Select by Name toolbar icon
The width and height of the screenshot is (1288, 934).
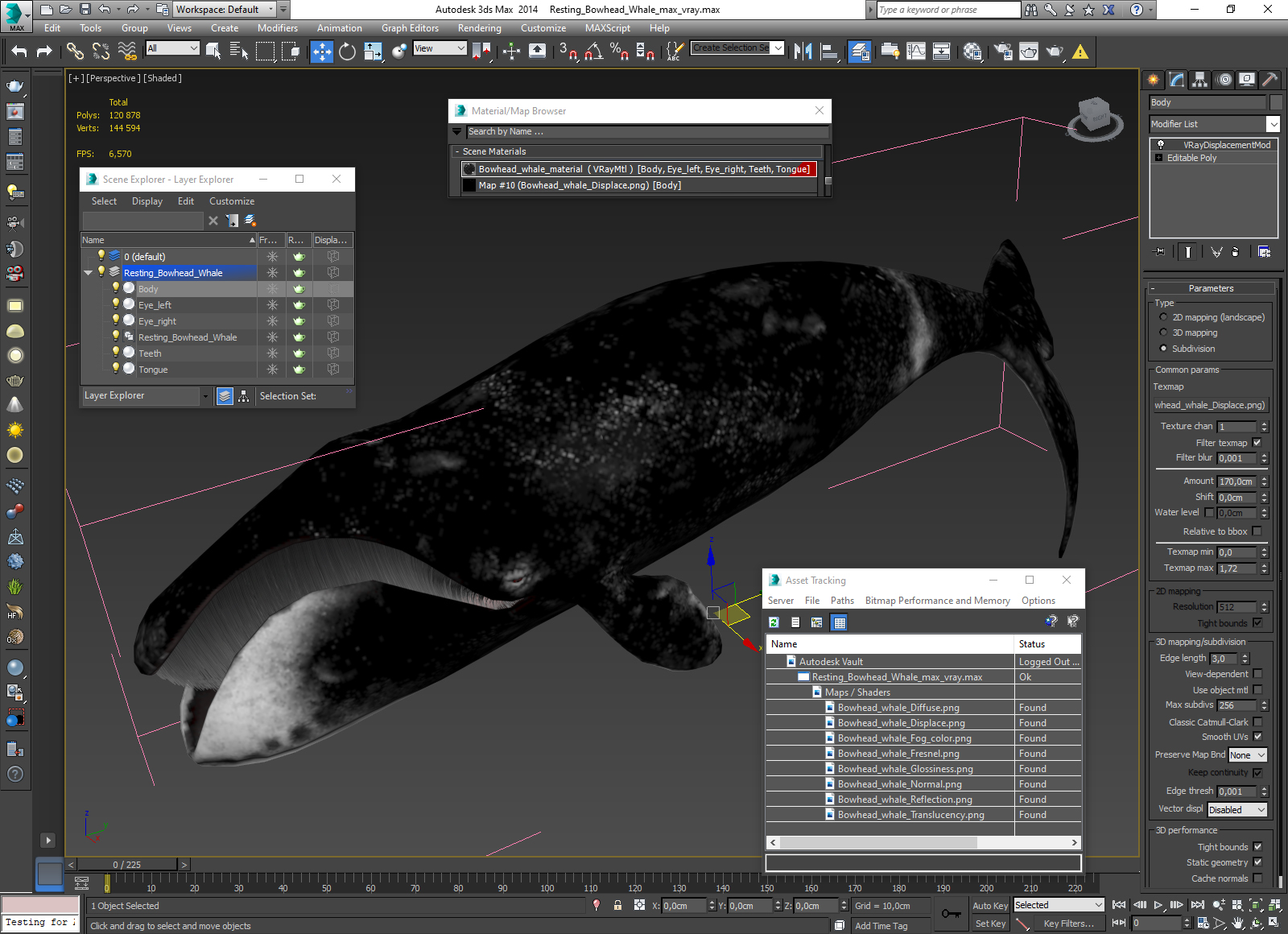point(239,52)
